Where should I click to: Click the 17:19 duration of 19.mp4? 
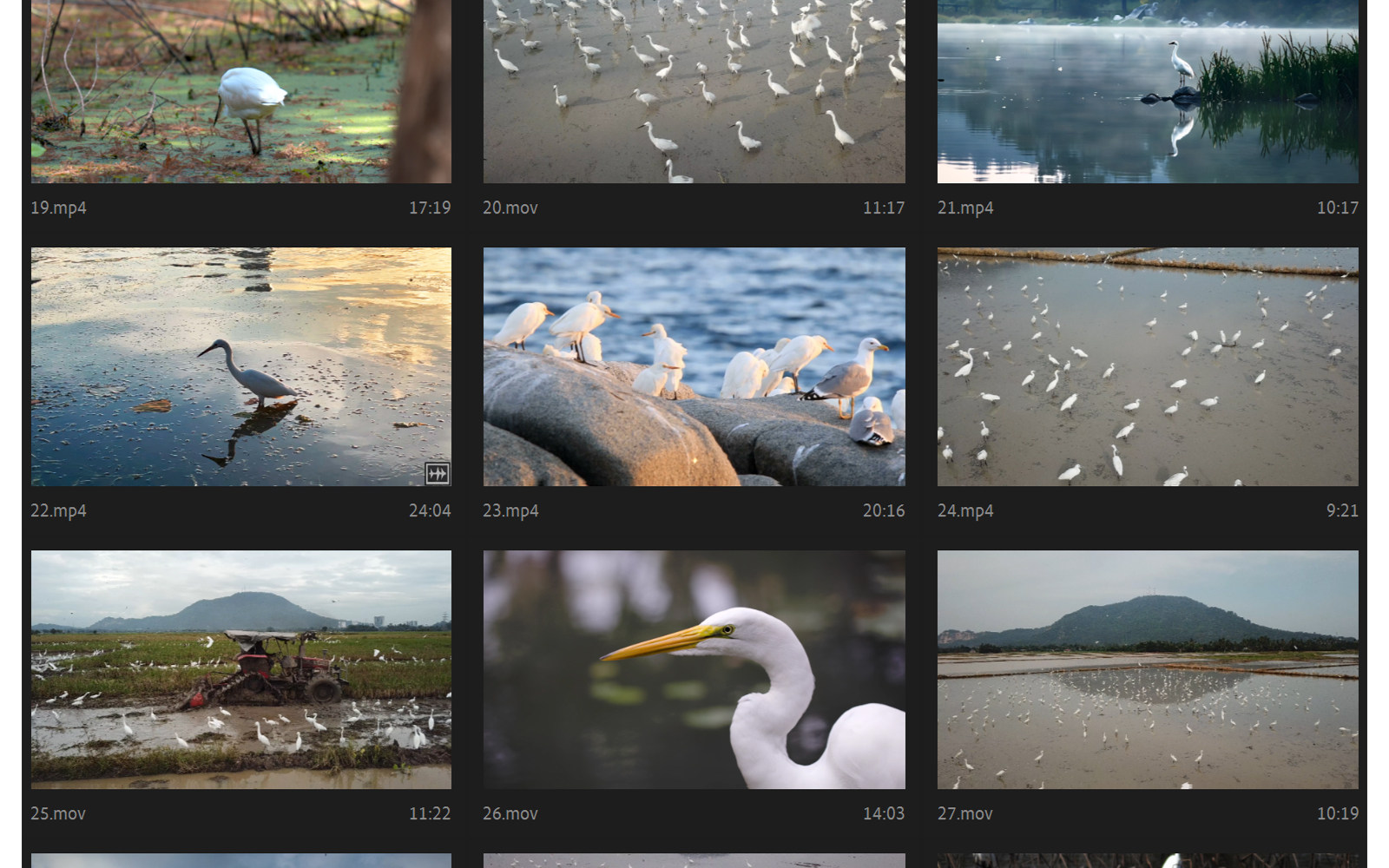pos(430,208)
